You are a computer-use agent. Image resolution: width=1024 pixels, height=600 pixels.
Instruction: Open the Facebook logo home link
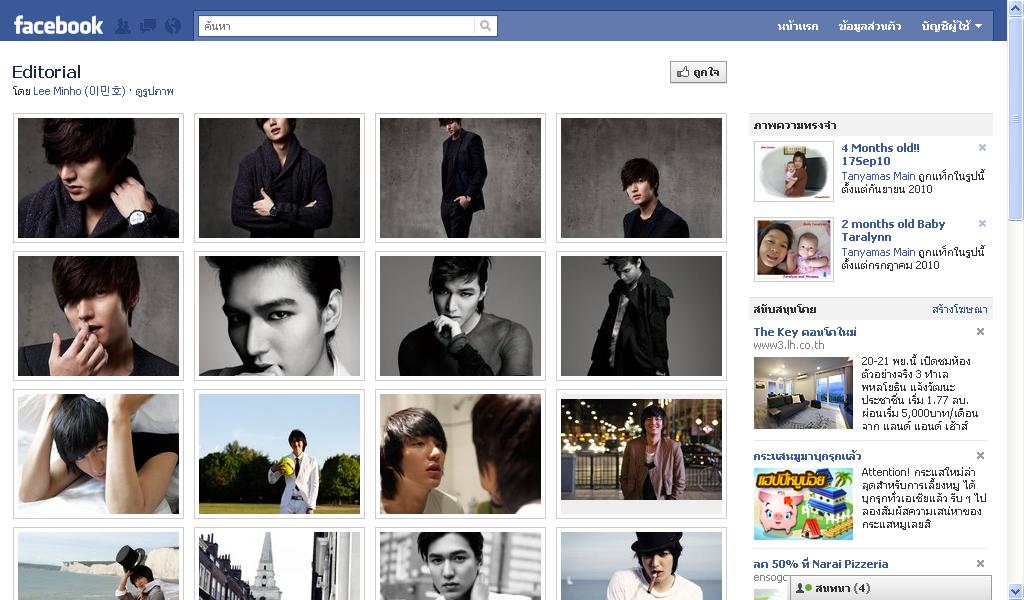[x=58, y=25]
